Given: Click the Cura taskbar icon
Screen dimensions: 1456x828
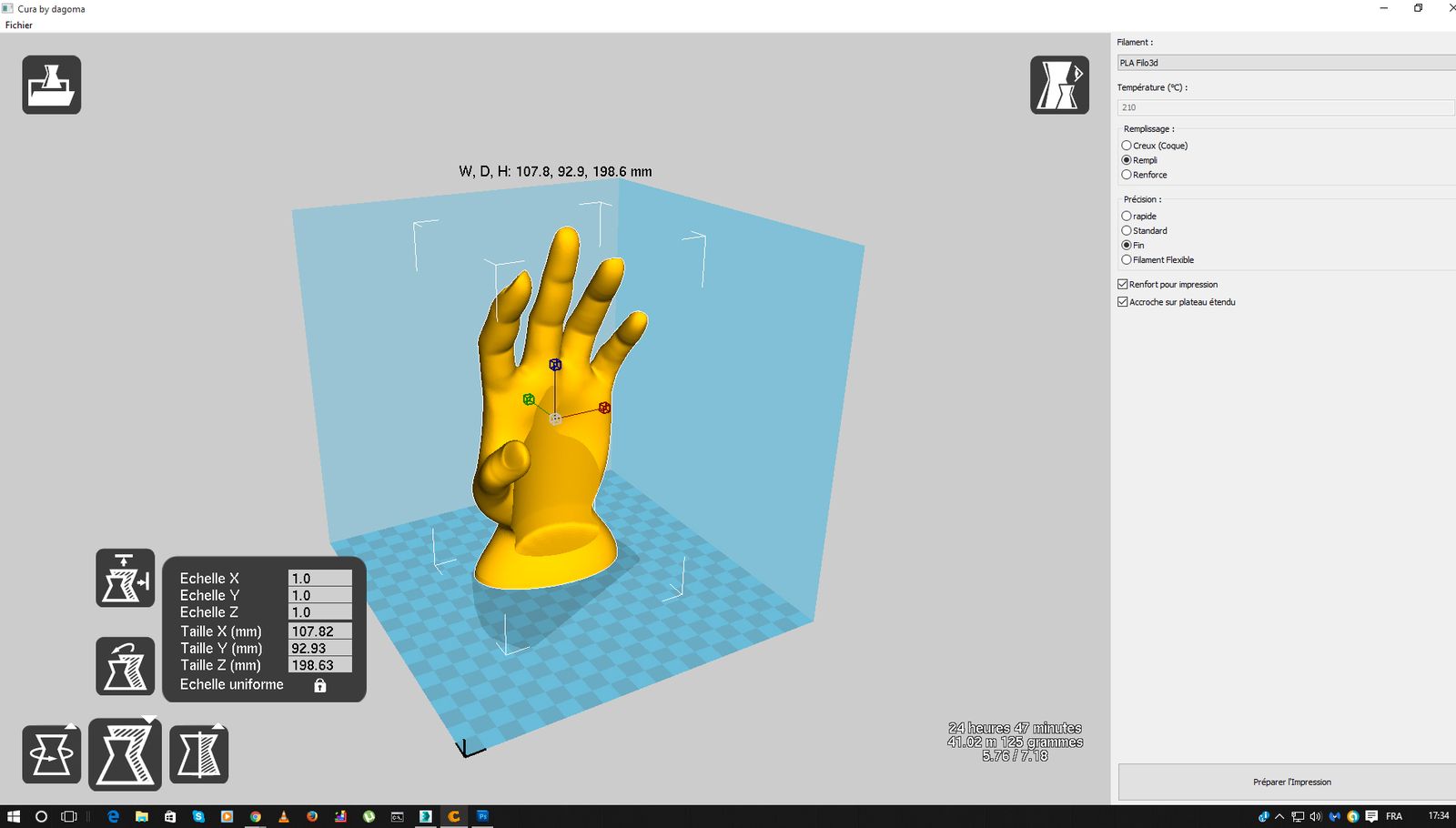Looking at the screenshot, I should tap(454, 816).
